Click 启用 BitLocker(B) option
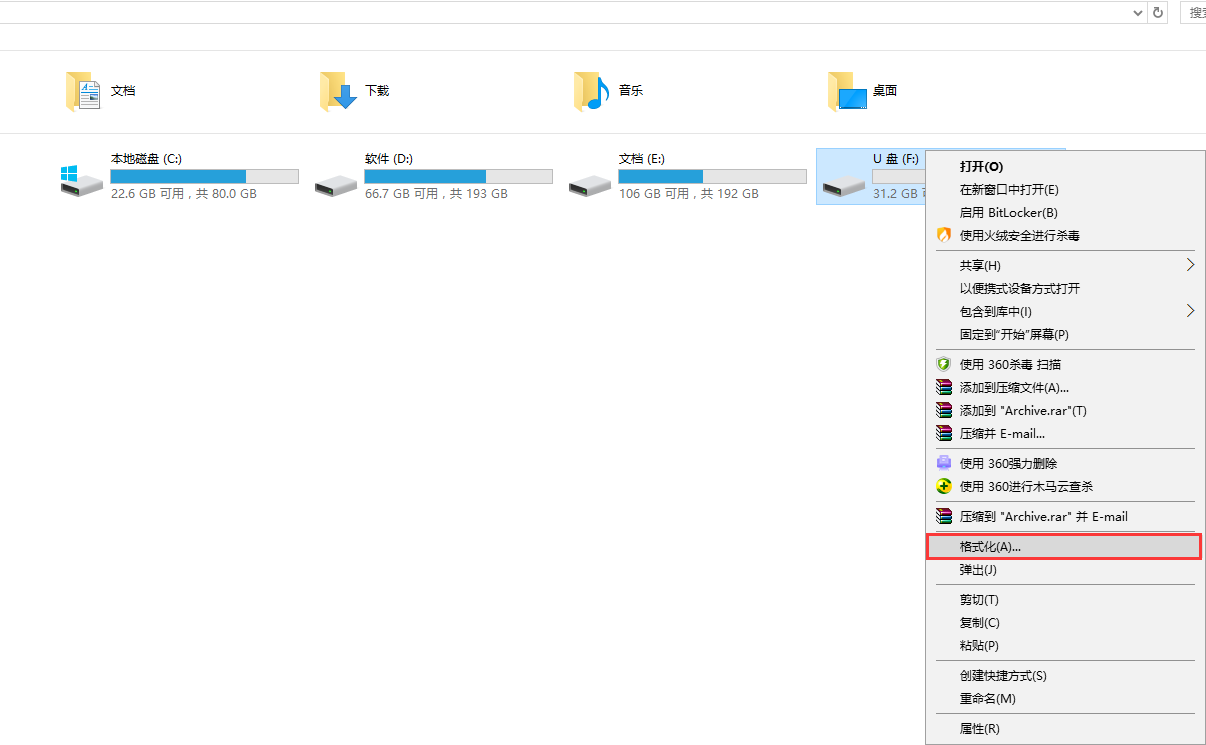 (1008, 213)
